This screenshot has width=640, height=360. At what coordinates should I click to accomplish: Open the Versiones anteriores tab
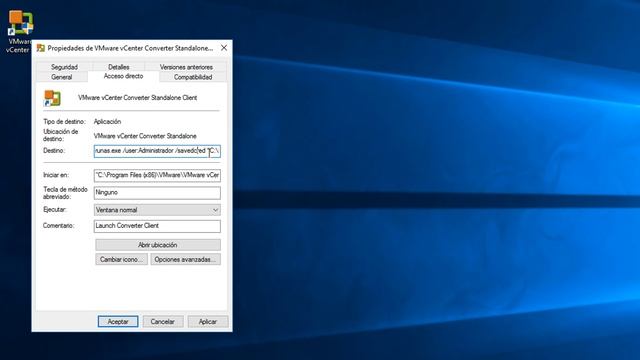pos(186,67)
